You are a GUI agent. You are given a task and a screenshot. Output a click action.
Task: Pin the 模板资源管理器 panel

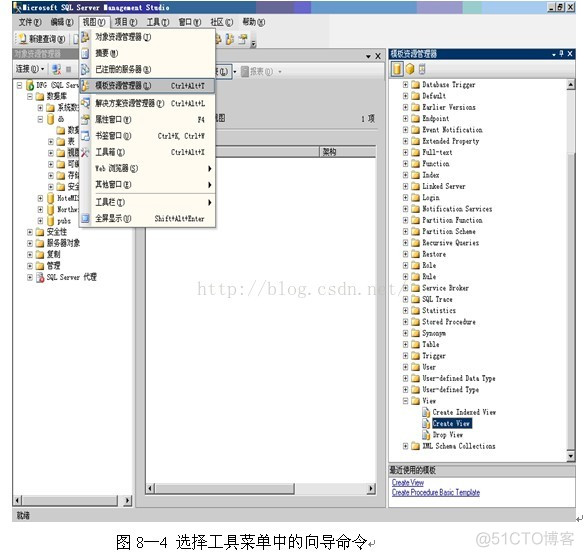pos(561,54)
